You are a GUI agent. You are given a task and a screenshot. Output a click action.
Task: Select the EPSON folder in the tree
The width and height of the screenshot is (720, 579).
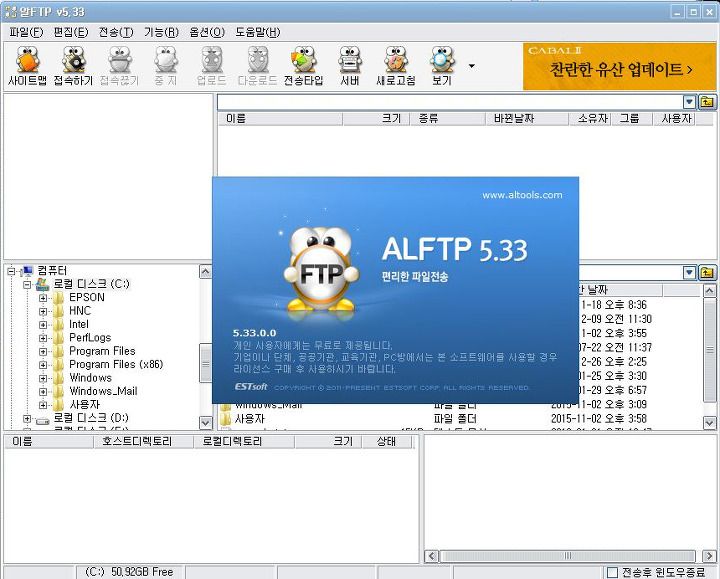click(87, 297)
